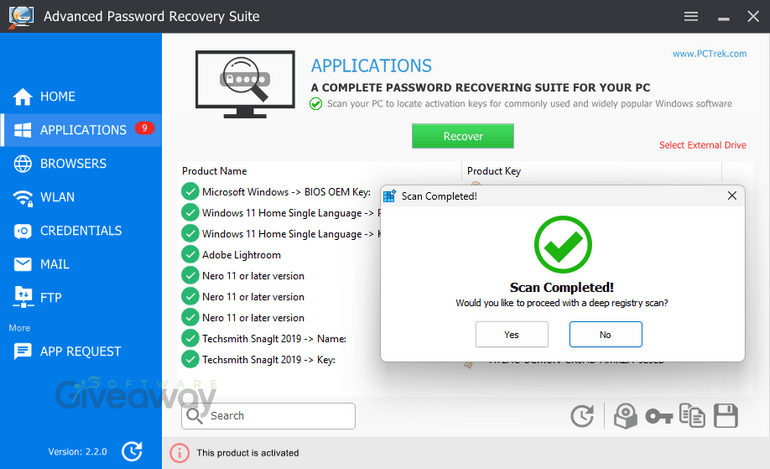The height and width of the screenshot is (469, 770).
Task: Click the Product Name column header
Action: click(x=215, y=171)
